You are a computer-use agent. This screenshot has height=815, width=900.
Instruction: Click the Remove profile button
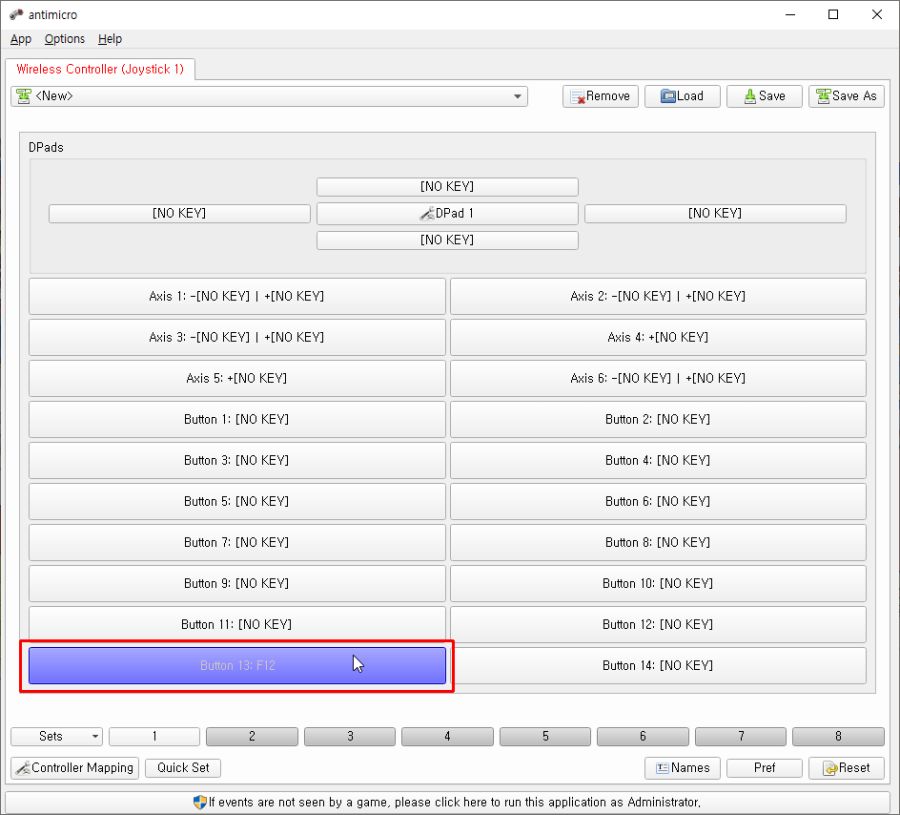coord(600,96)
